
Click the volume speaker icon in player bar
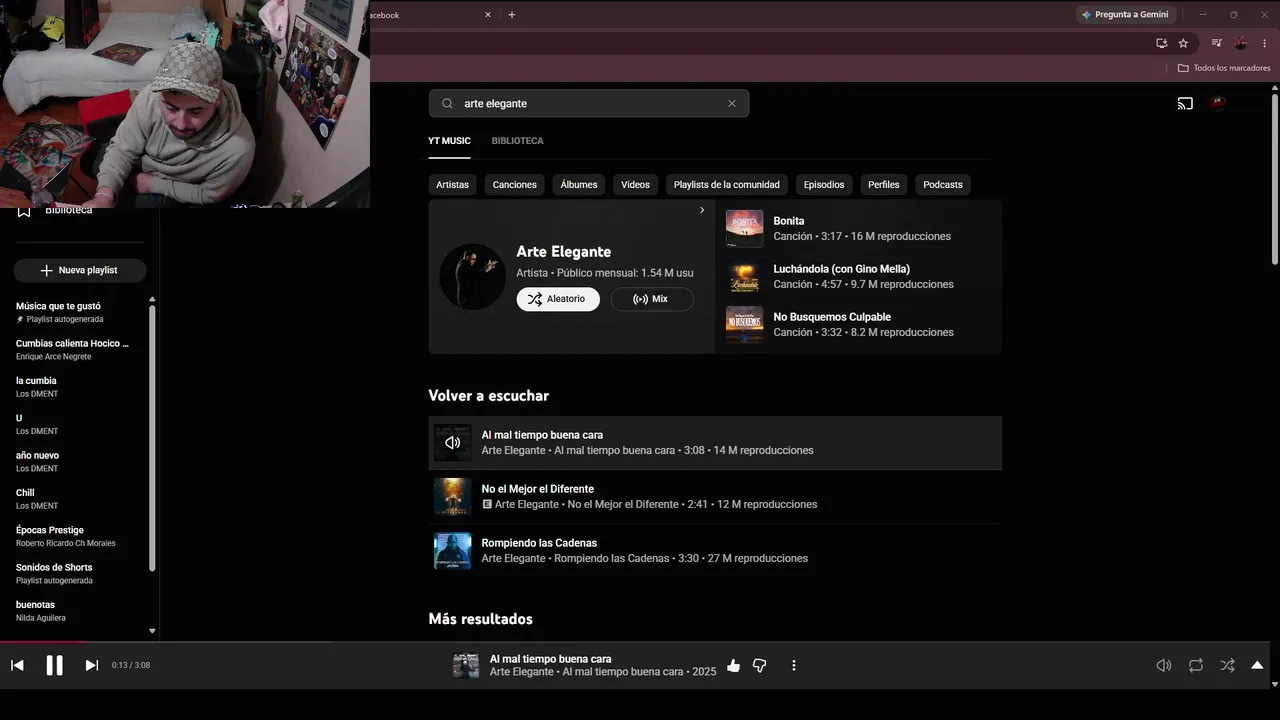(1164, 665)
